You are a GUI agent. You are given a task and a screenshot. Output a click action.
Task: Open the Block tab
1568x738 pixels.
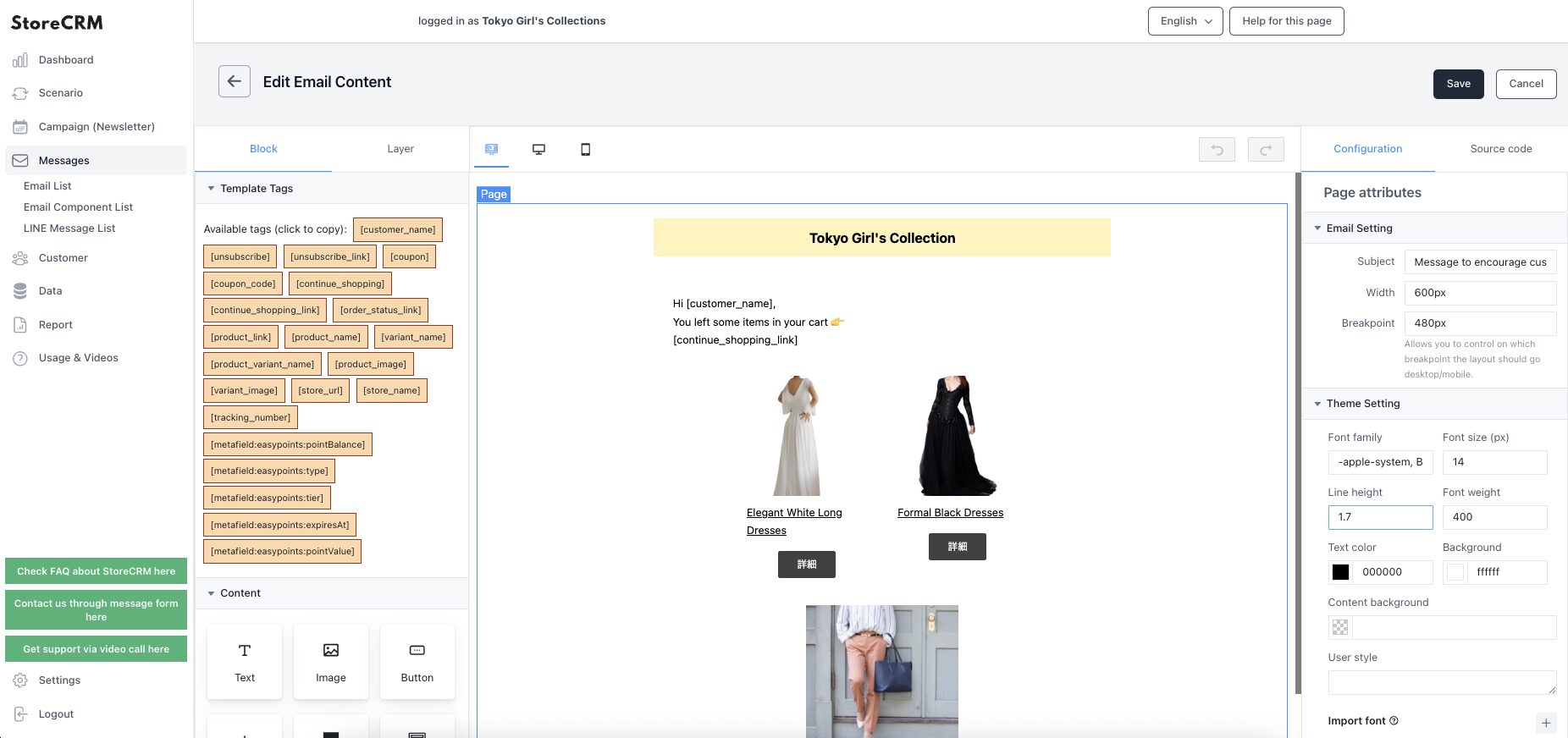263,149
